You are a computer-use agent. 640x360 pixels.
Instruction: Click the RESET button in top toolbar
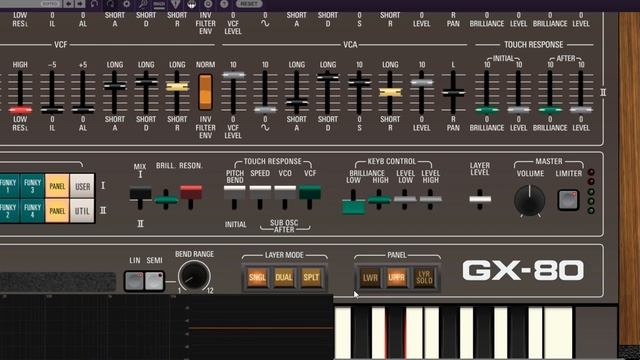tap(249, 4)
